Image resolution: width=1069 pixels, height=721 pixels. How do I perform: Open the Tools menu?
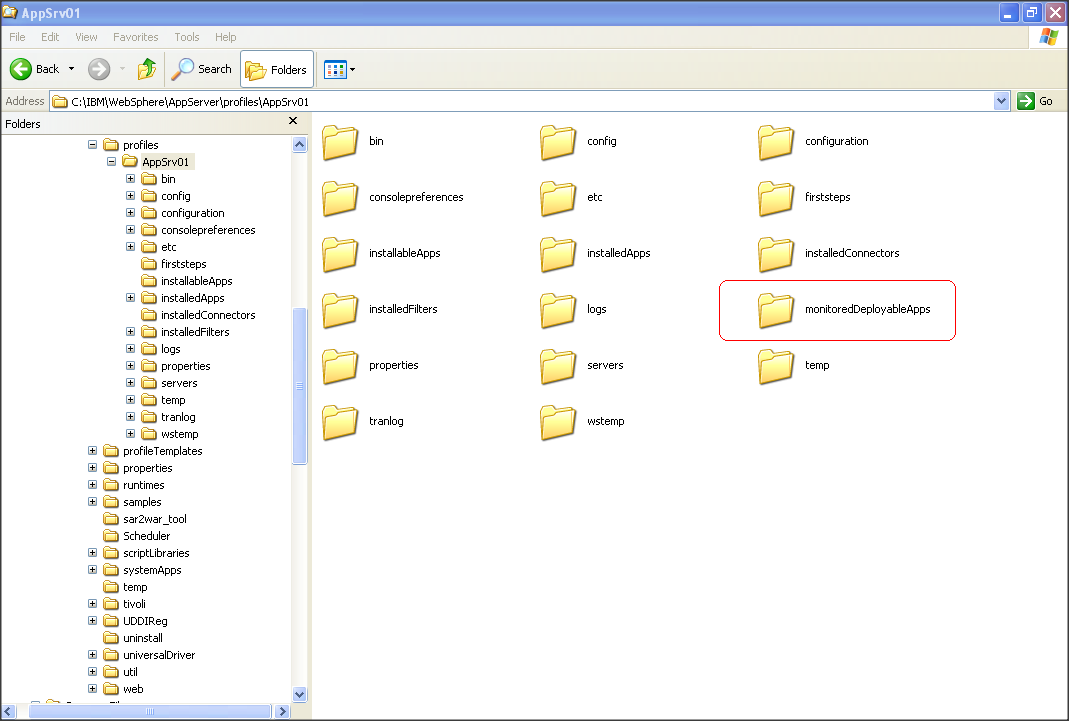click(x=186, y=37)
